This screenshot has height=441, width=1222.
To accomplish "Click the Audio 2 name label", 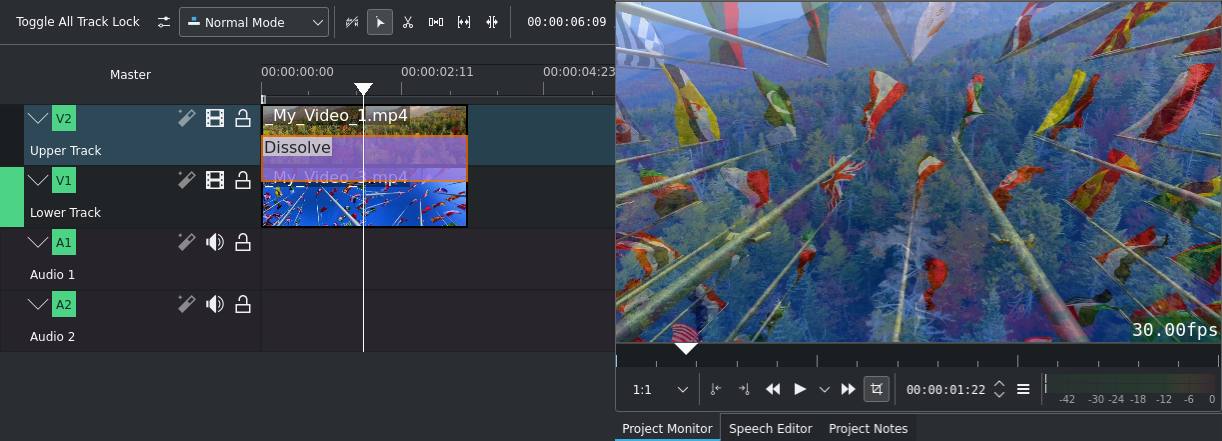I will [53, 337].
